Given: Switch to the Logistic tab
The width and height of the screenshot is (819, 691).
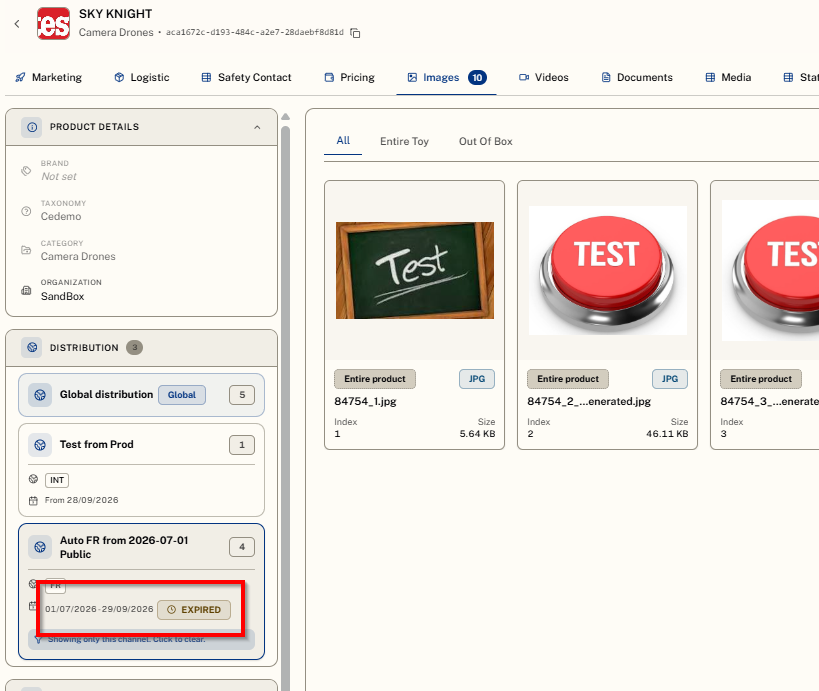Looking at the screenshot, I should point(142,77).
